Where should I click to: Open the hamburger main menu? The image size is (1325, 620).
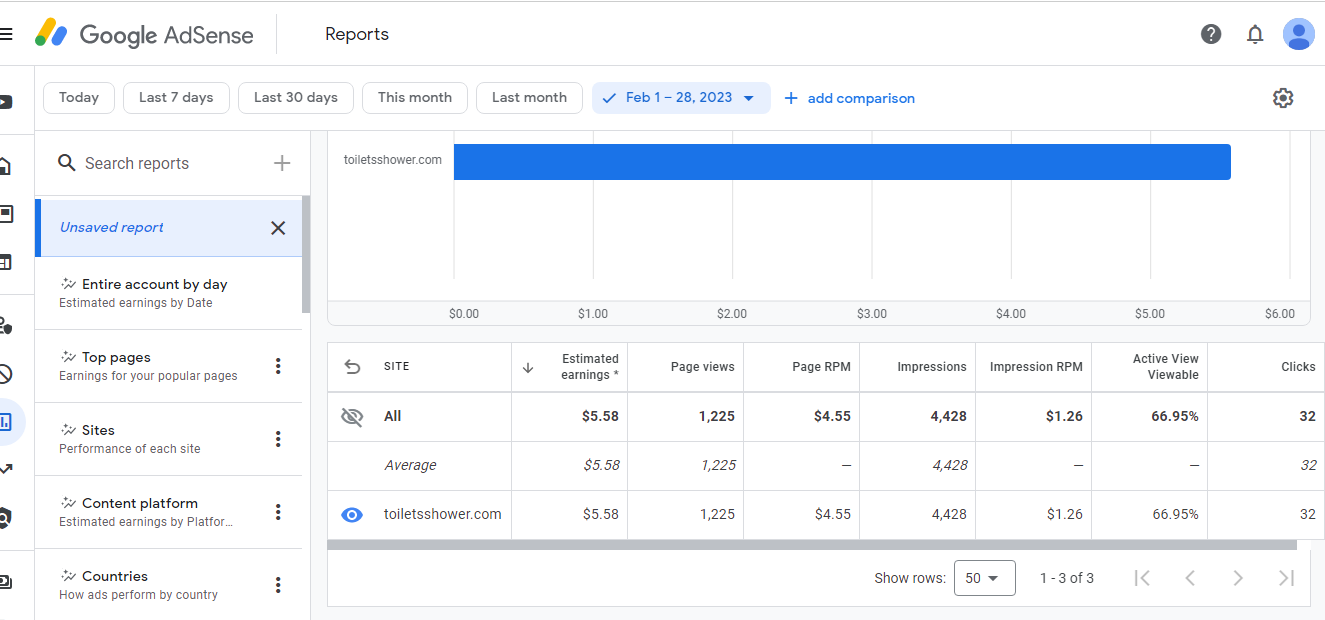[6, 34]
